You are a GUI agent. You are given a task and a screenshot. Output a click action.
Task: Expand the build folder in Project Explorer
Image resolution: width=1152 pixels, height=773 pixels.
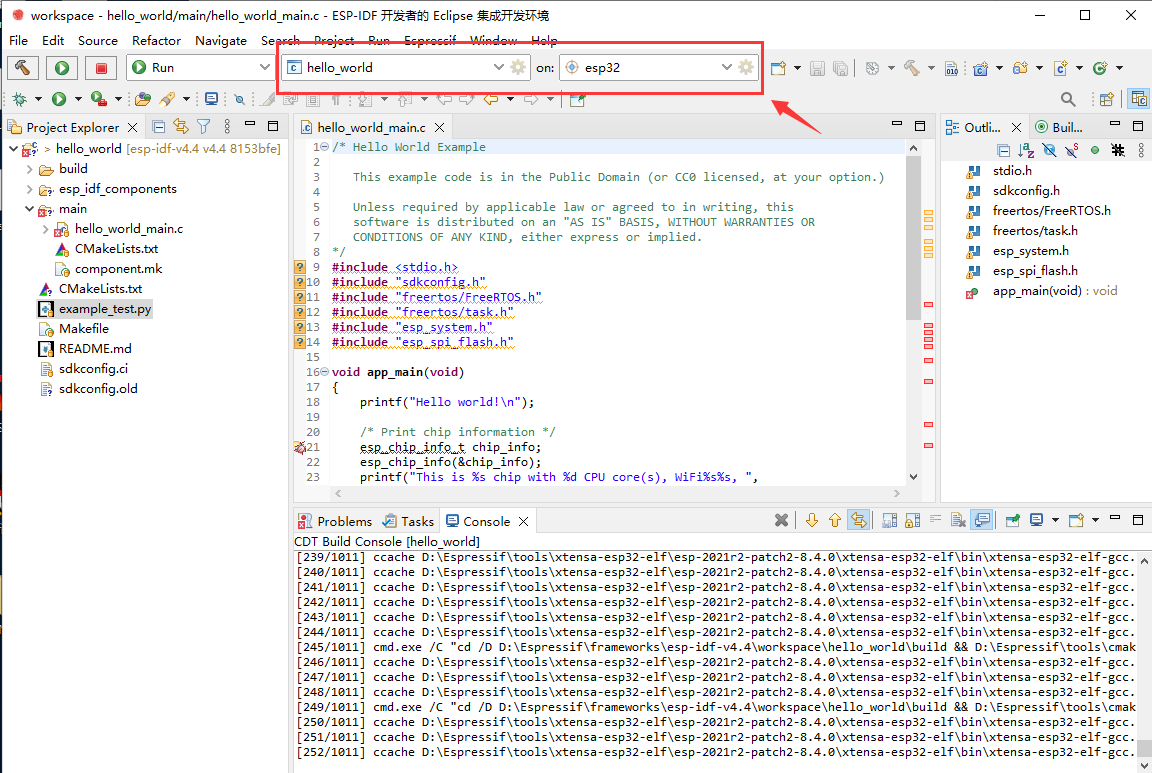(29, 169)
